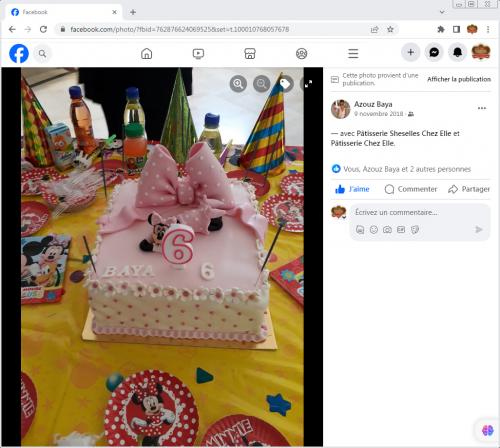The width and height of the screenshot is (500, 448).
Task: Expand the tab search chevron
Action: [442, 12]
